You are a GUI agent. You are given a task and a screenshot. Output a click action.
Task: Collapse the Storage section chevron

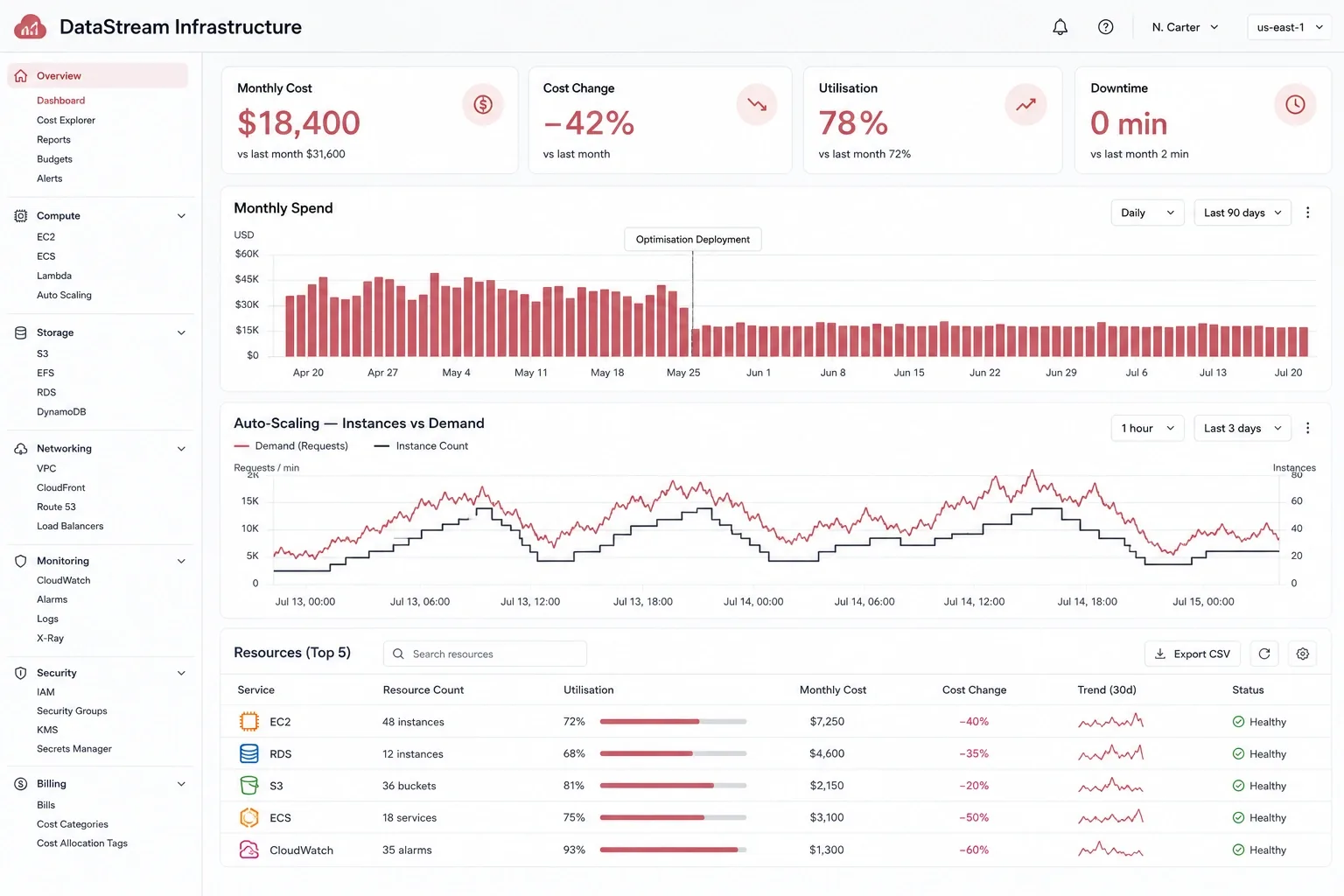(181, 332)
